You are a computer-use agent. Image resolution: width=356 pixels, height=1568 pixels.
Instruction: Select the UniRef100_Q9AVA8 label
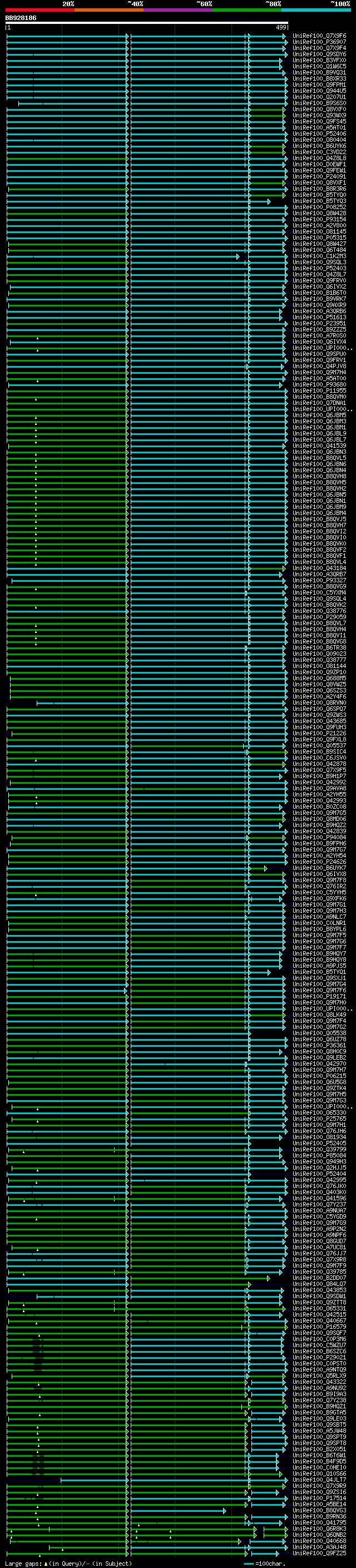319,788
